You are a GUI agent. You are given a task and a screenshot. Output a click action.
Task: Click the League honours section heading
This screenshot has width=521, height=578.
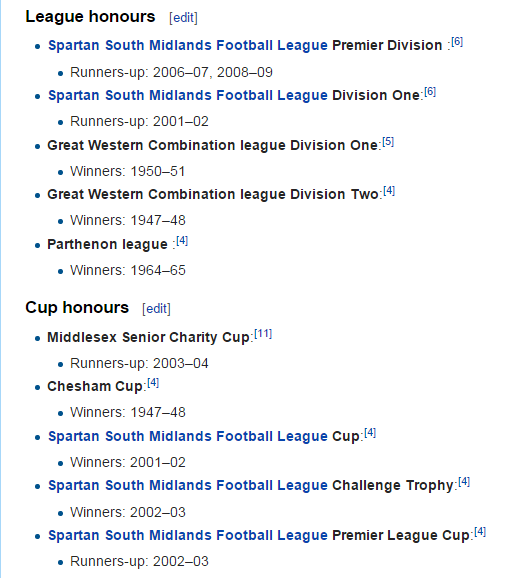click(x=90, y=17)
